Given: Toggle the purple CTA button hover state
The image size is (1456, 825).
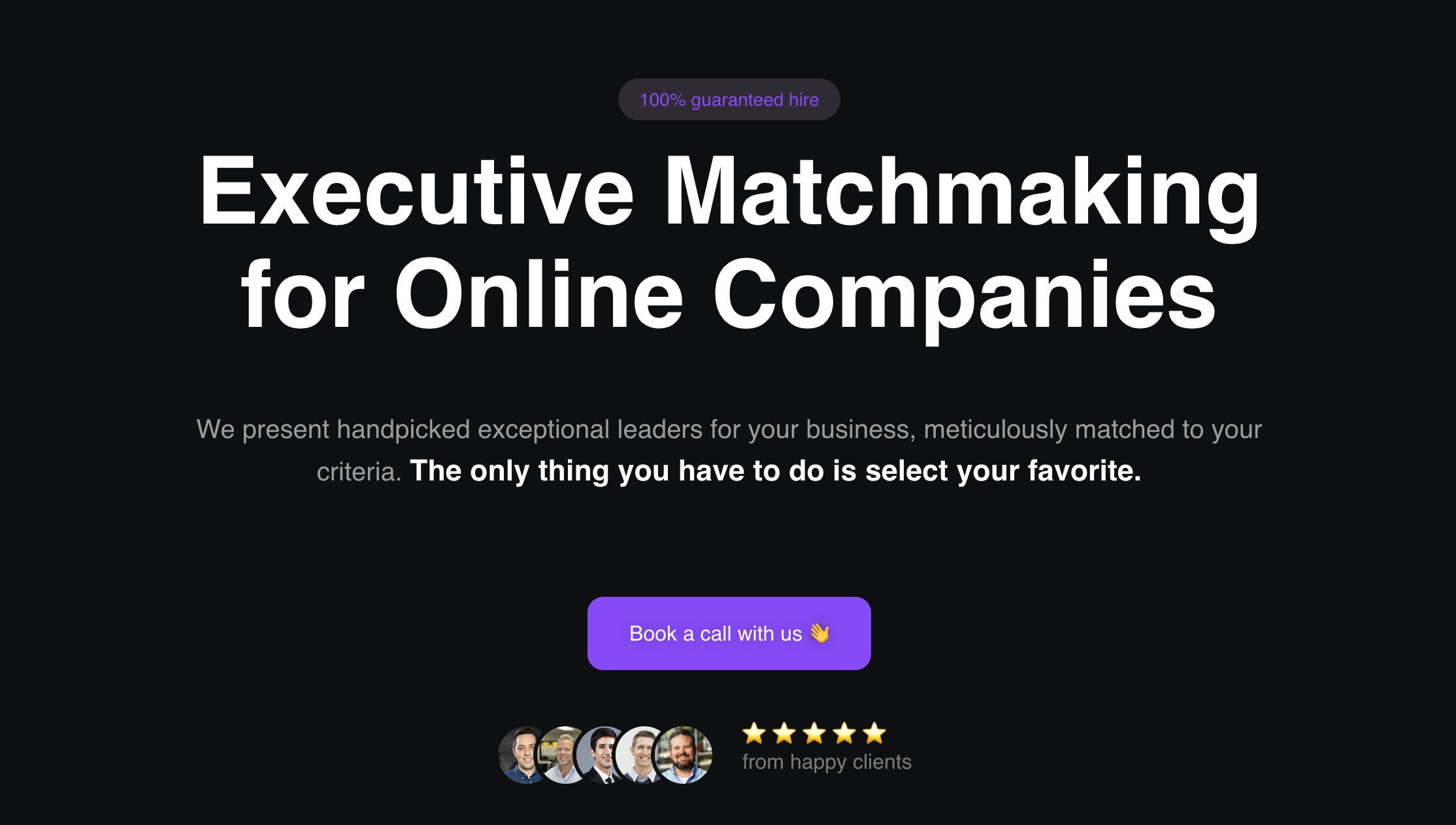Looking at the screenshot, I should tap(728, 633).
